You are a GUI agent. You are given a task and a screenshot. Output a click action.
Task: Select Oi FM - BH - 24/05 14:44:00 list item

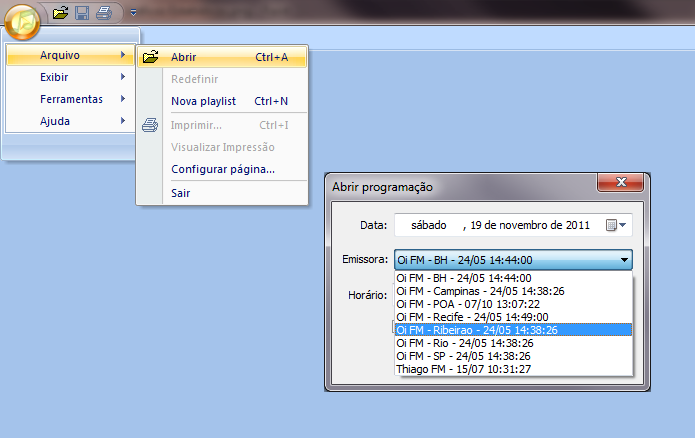coord(513,278)
